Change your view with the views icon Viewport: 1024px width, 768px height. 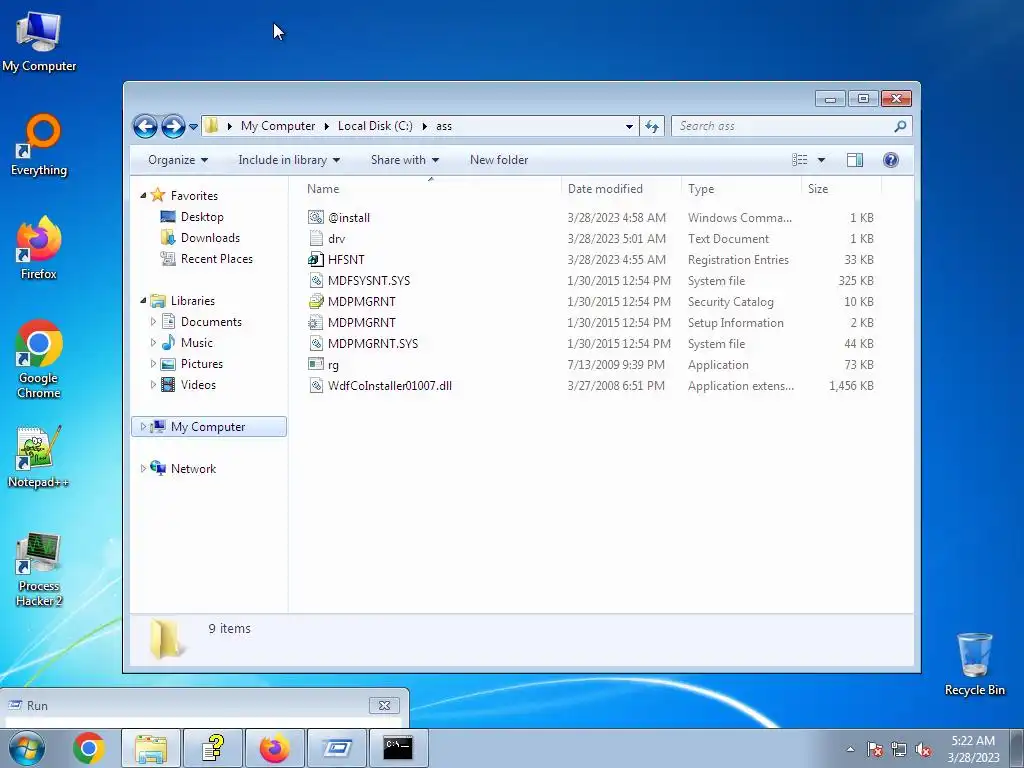tap(800, 160)
